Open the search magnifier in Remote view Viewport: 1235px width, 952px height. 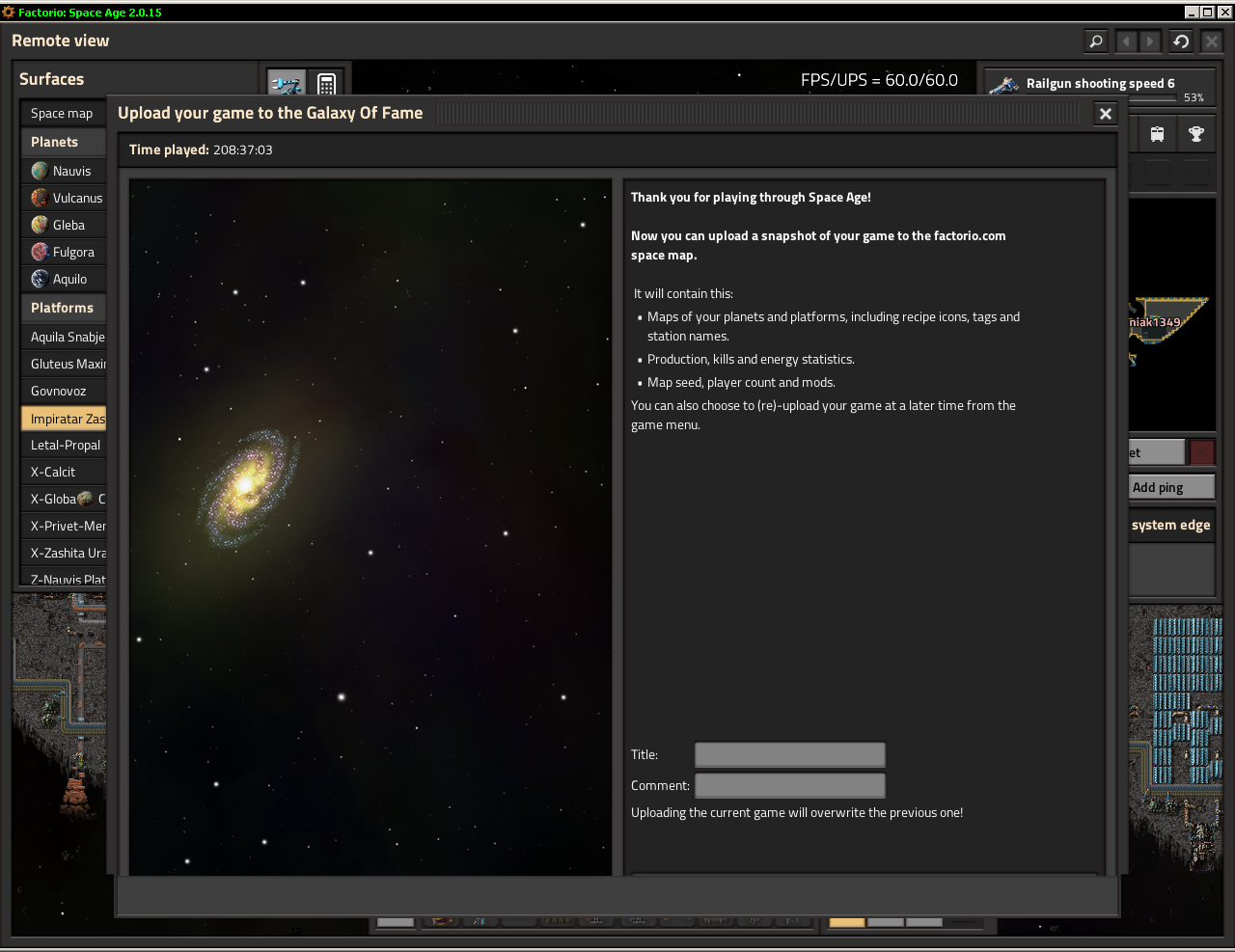pyautogui.click(x=1096, y=41)
